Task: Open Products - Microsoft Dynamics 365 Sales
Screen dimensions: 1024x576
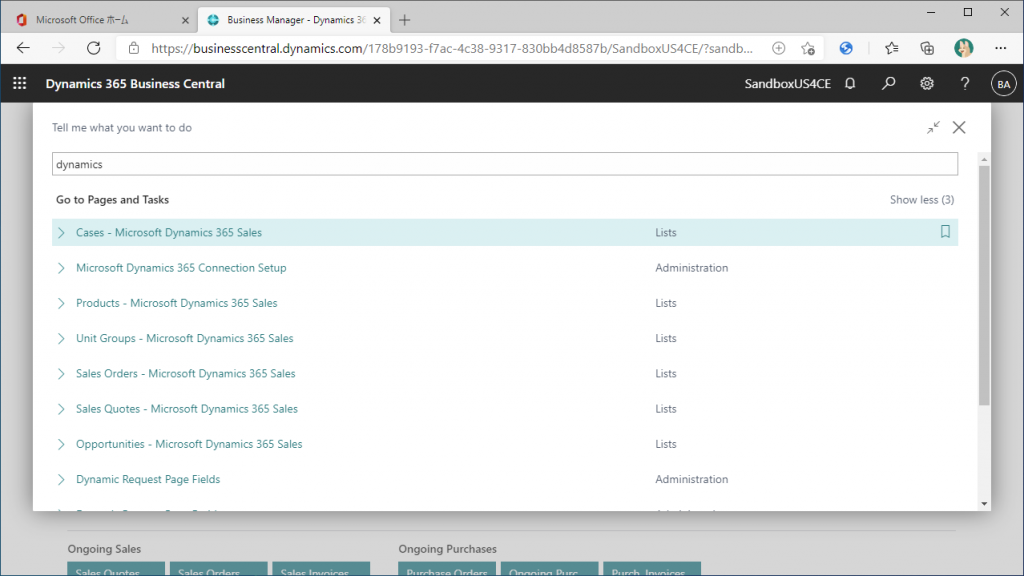Action: click(176, 303)
